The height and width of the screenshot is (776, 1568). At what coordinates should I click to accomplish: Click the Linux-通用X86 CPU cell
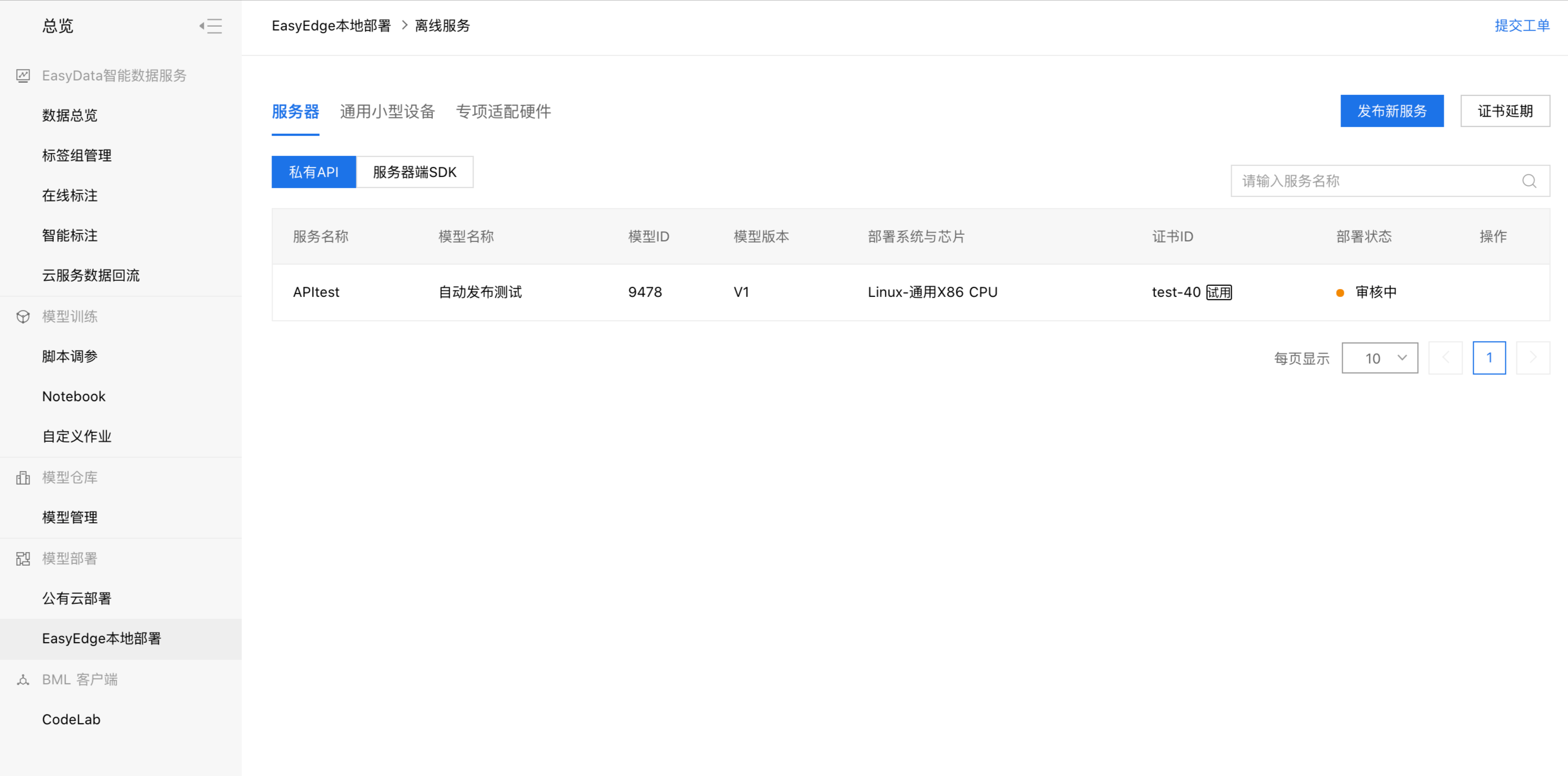(932, 293)
